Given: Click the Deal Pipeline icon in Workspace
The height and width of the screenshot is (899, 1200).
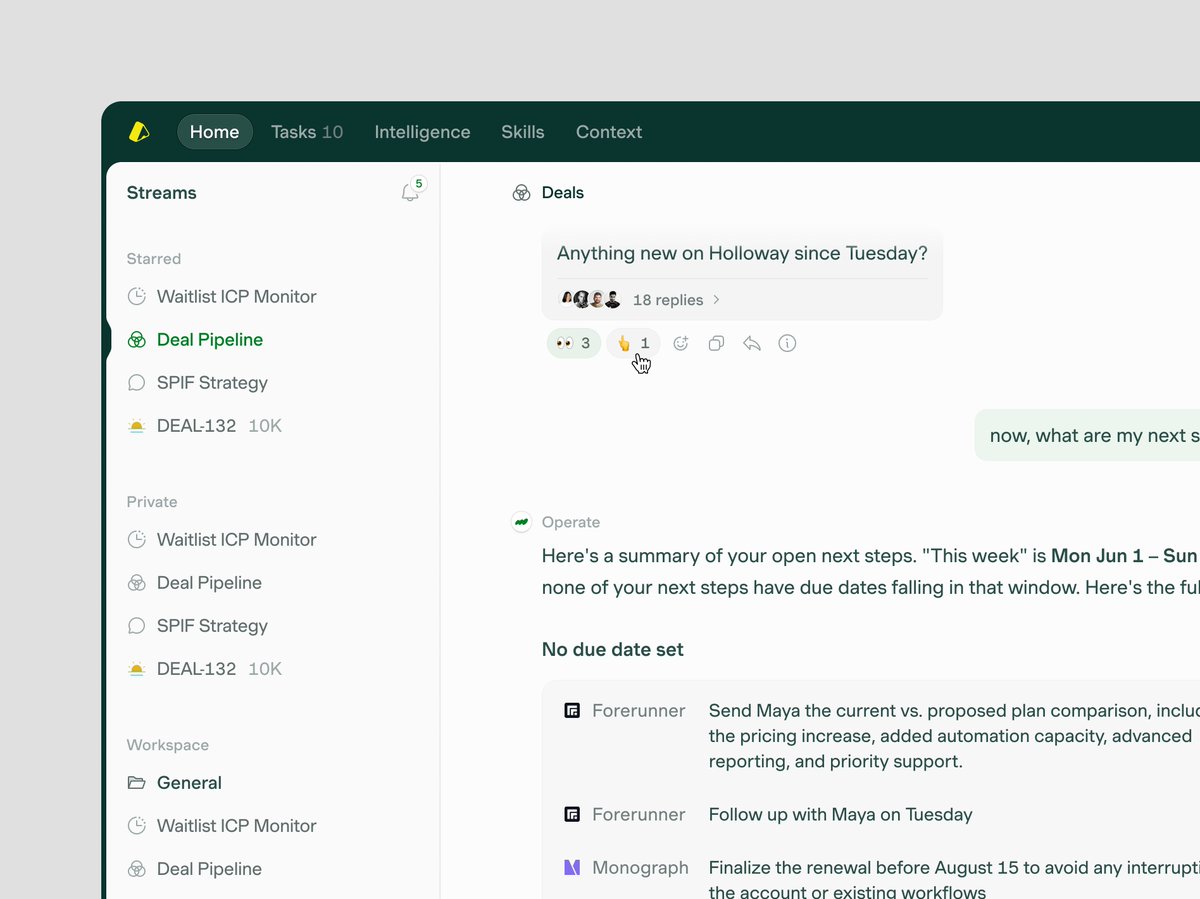Looking at the screenshot, I should click(137, 869).
